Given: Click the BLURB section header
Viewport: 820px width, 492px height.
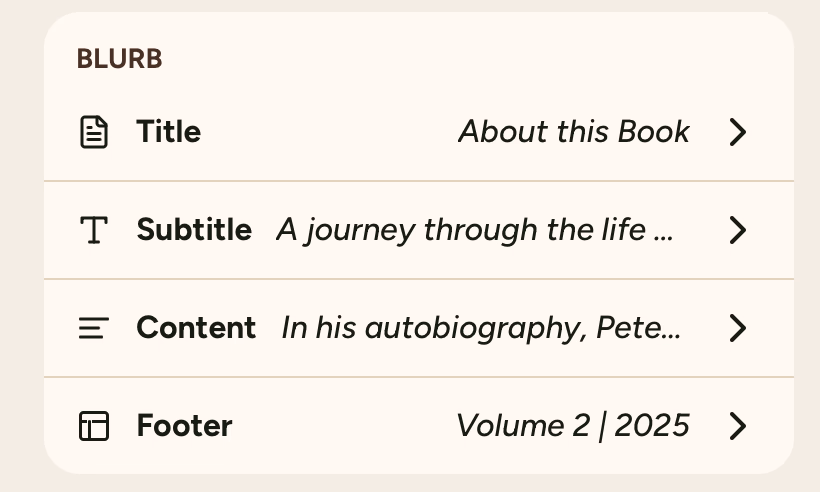Looking at the screenshot, I should click(119, 60).
